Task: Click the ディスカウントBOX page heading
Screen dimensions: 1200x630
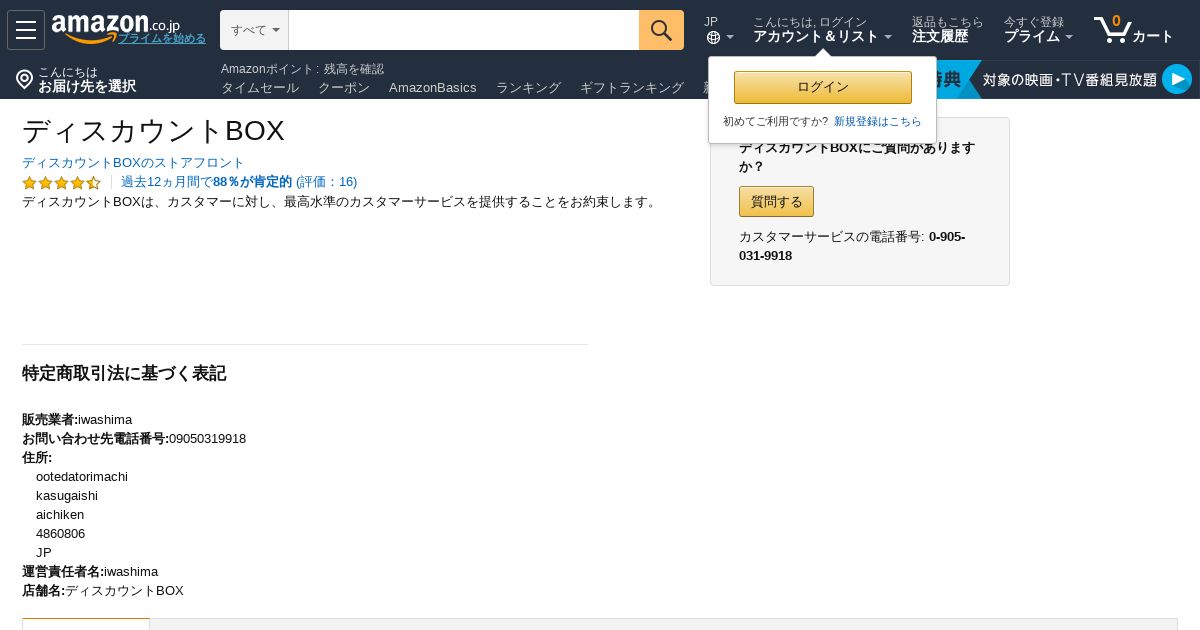Action: point(153,131)
